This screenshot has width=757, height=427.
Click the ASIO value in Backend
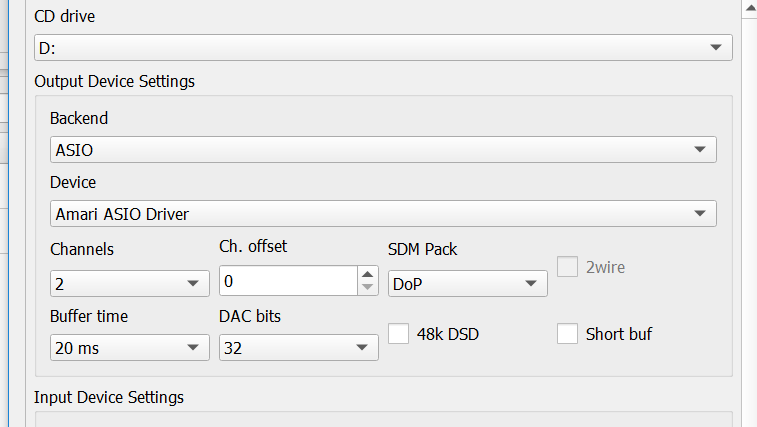click(x=75, y=150)
